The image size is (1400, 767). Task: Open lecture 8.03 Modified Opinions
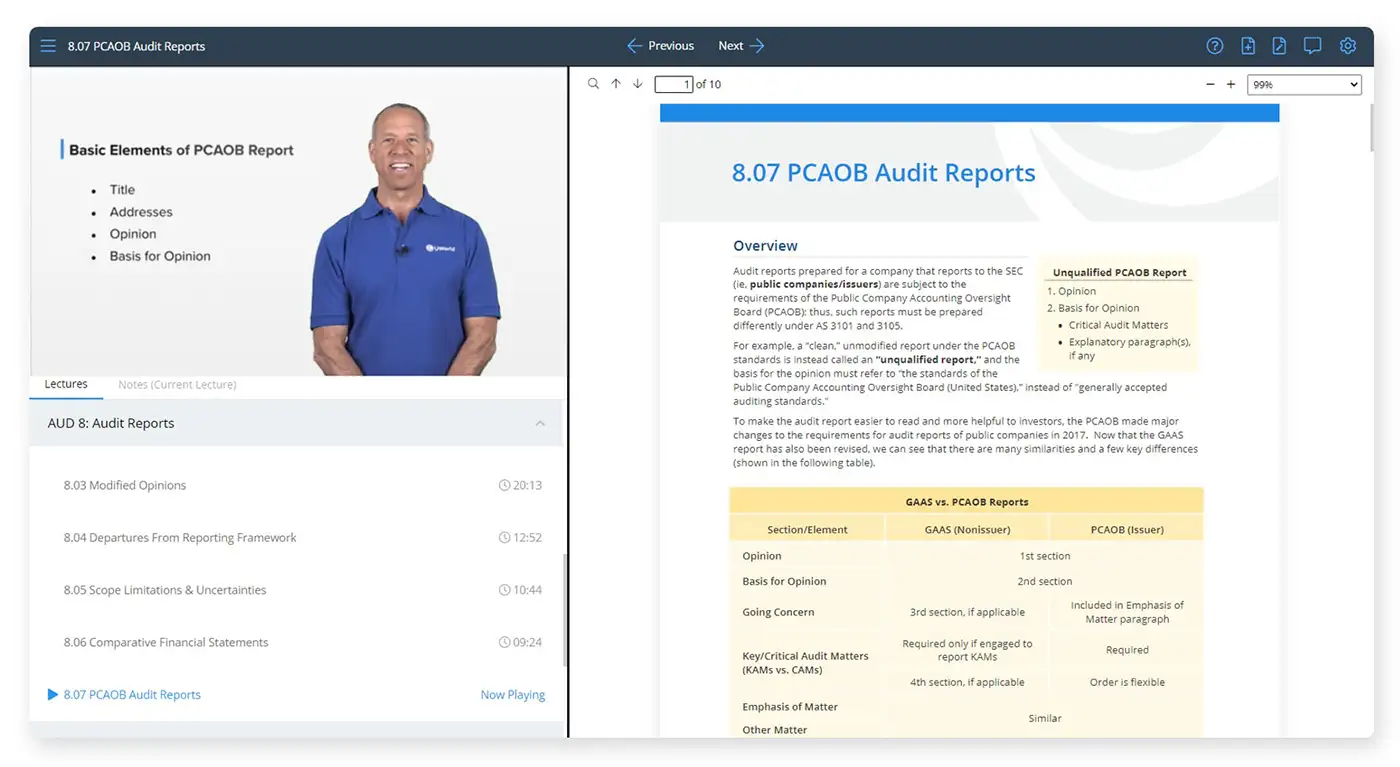(x=125, y=485)
